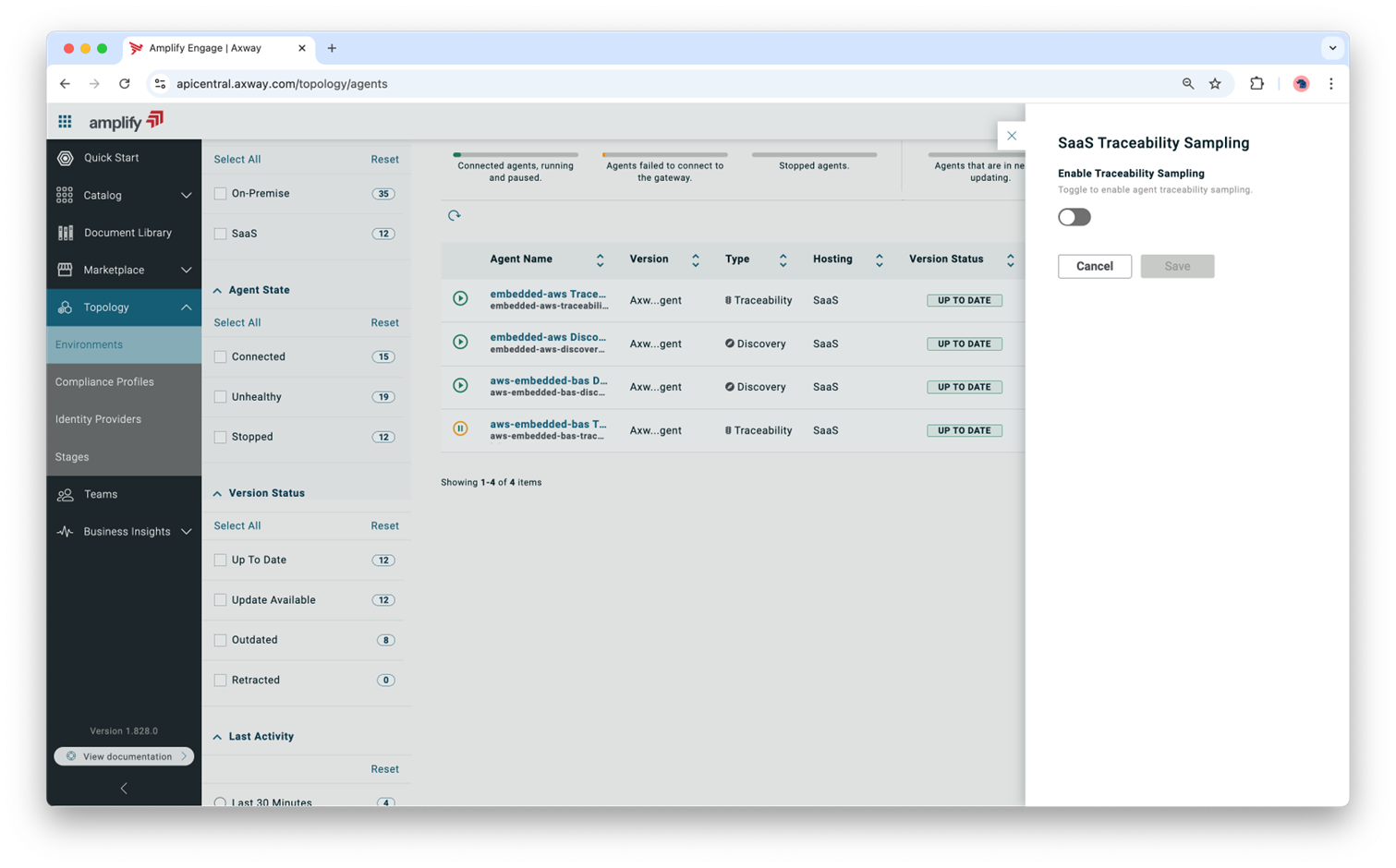This screenshot has width=1396, height=868.
Task: Open the browser extensions icon
Action: (x=1256, y=84)
